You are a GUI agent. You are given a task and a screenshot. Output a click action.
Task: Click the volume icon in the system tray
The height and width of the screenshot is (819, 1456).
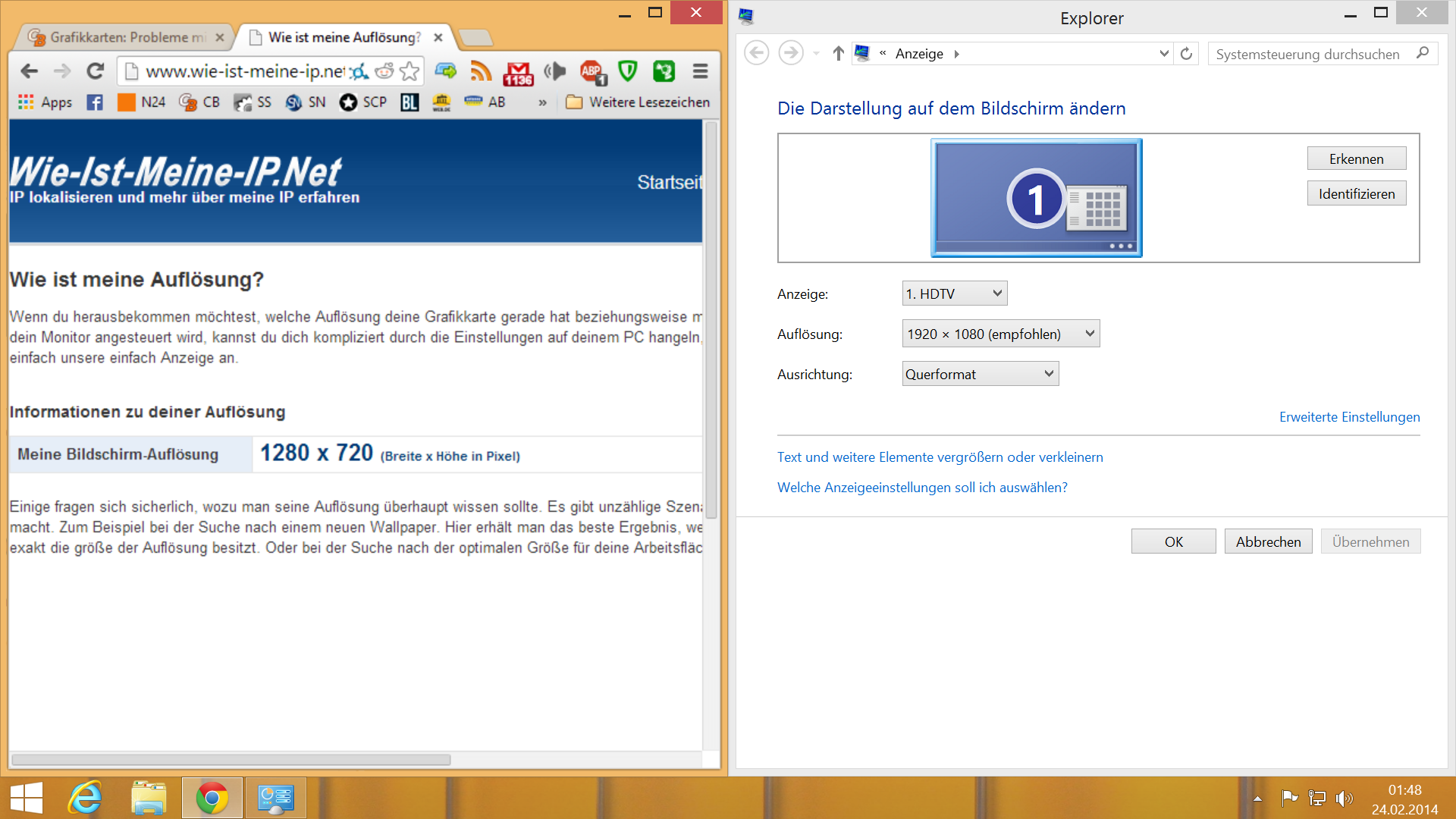[1344, 798]
